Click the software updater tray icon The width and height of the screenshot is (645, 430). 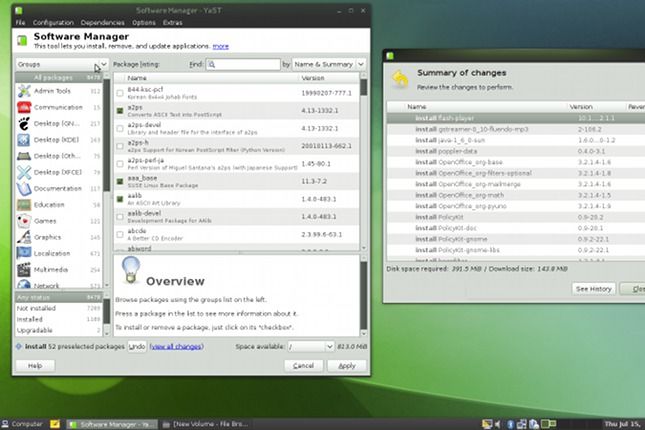click(x=534, y=424)
